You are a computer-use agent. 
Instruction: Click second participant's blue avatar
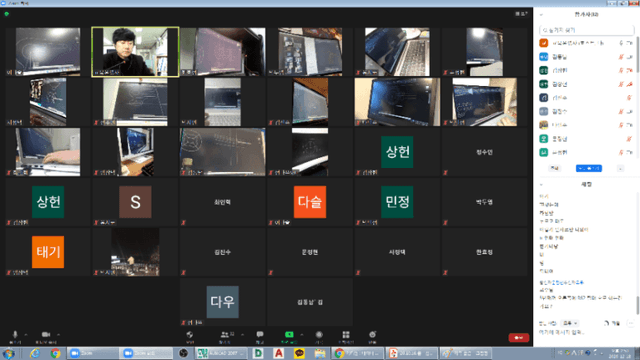(x=544, y=57)
